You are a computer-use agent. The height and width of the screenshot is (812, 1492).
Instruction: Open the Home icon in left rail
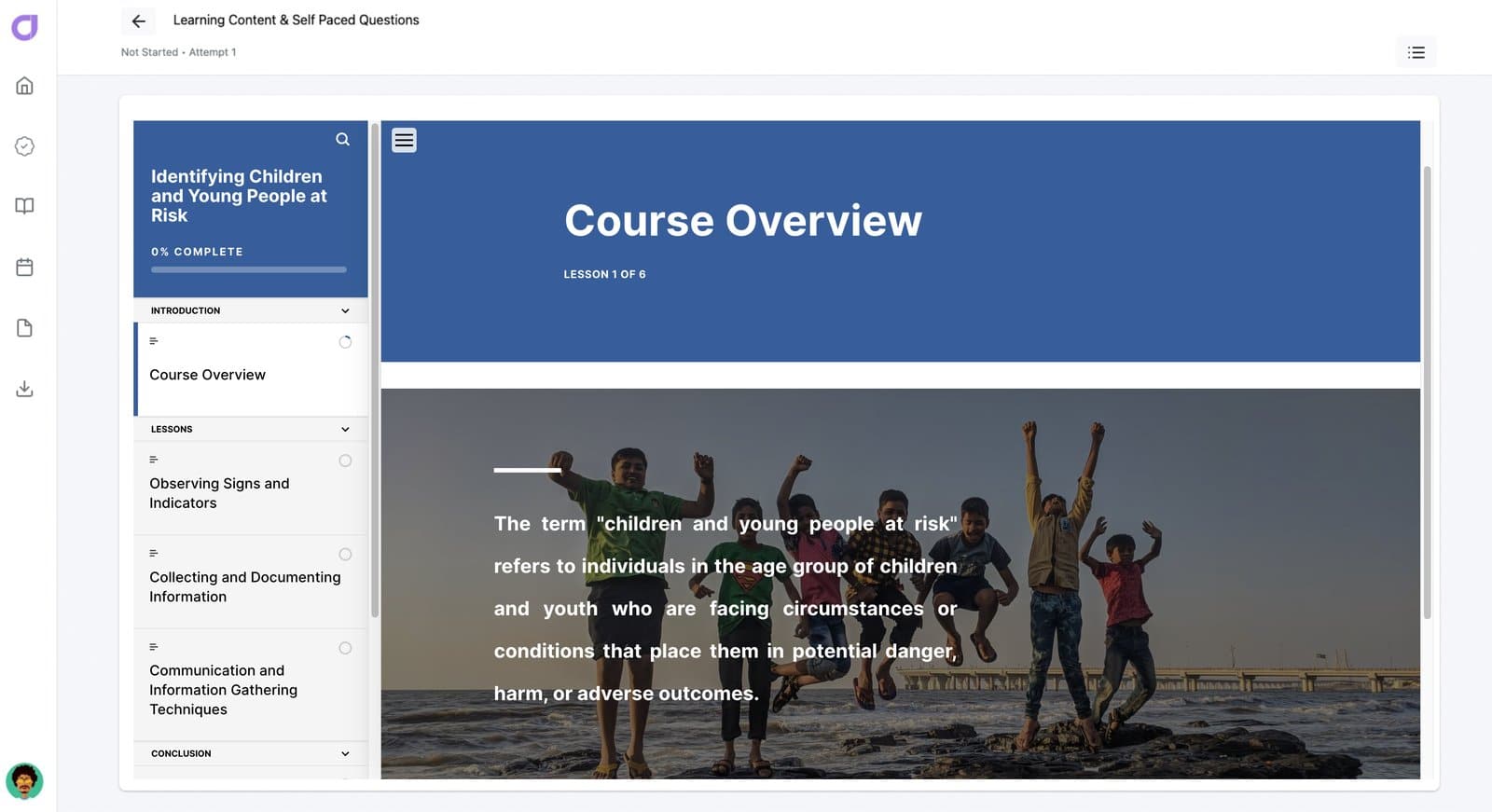pos(25,86)
